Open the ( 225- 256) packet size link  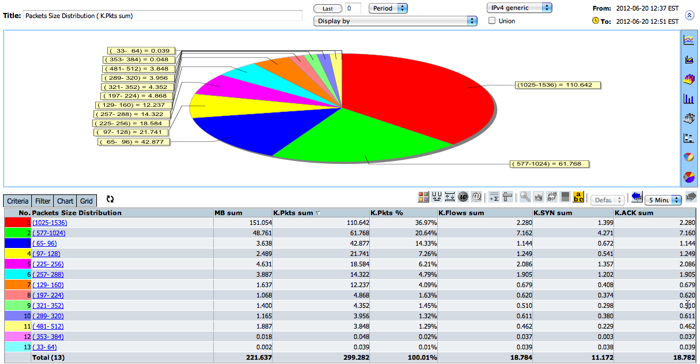(48, 264)
